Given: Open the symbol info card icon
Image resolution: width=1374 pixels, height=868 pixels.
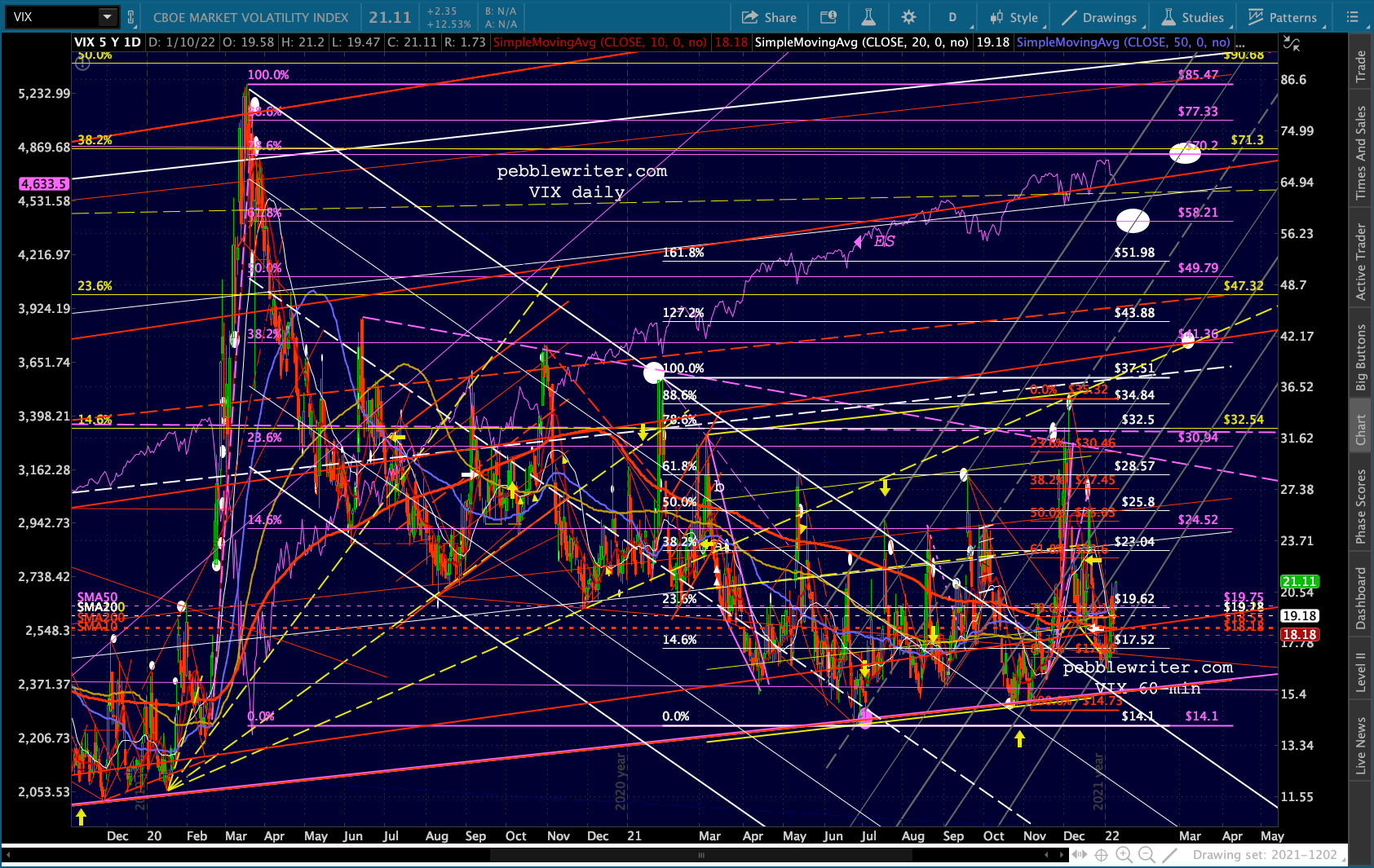Looking at the screenshot, I should pos(828,17).
